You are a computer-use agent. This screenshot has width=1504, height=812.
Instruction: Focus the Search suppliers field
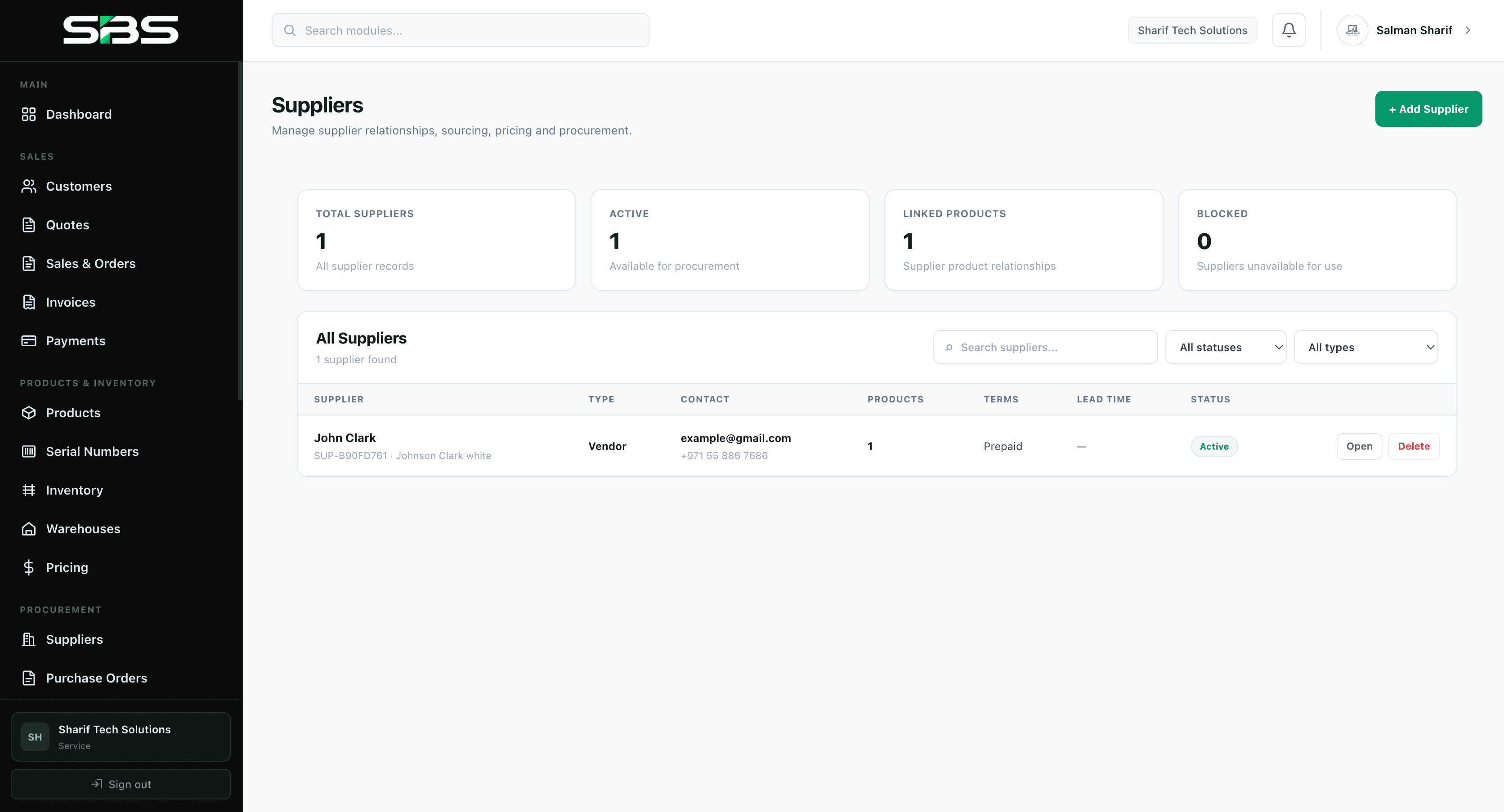pyautogui.click(x=1045, y=348)
